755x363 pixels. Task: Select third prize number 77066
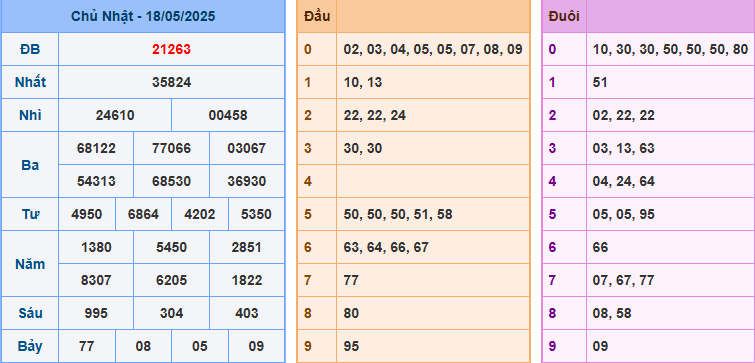click(x=171, y=148)
